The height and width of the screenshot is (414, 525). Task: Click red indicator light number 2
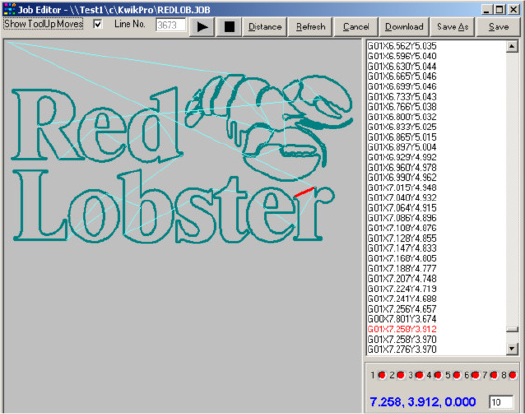click(400, 375)
